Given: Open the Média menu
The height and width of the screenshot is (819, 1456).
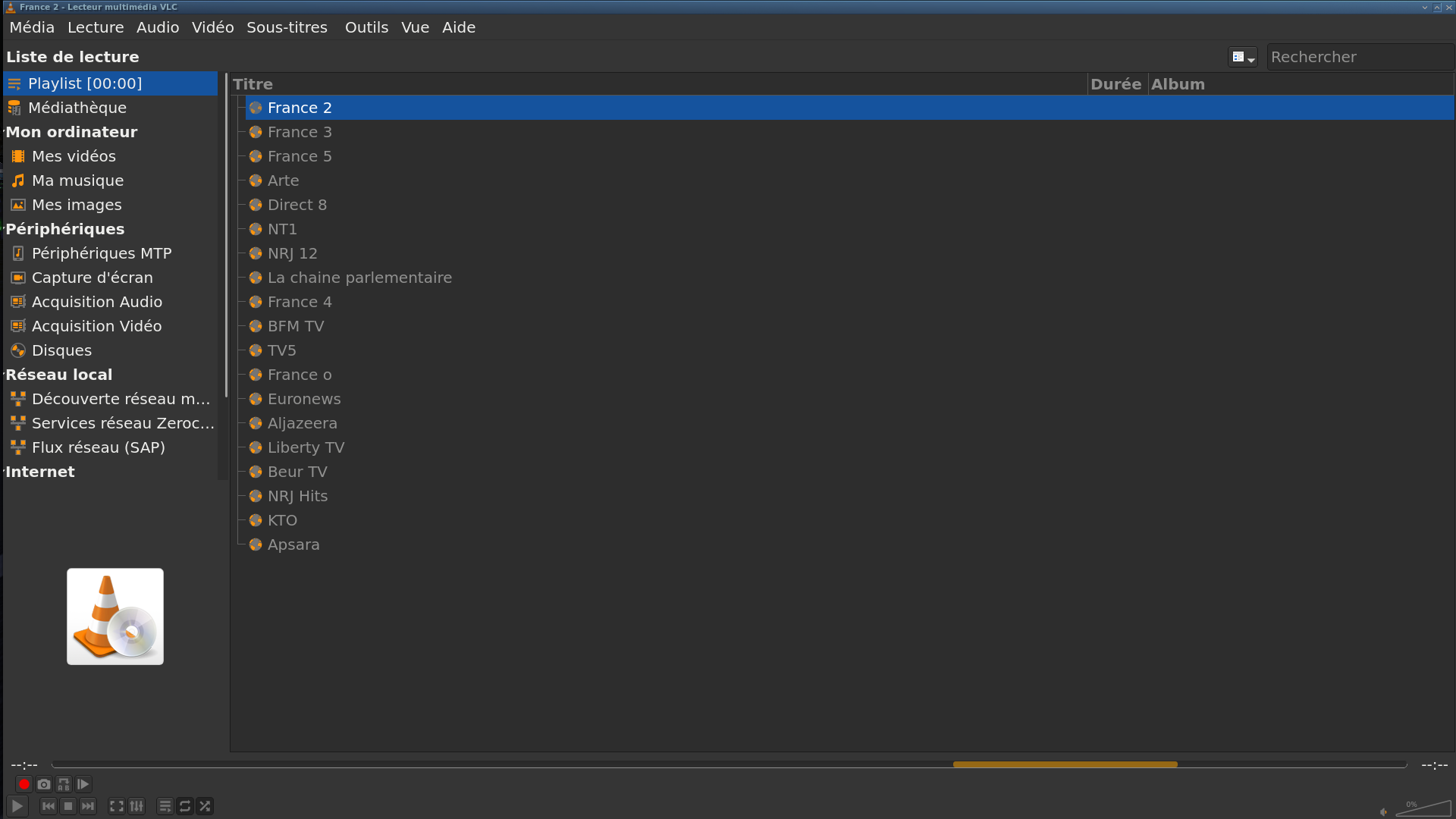Looking at the screenshot, I should coord(32,27).
